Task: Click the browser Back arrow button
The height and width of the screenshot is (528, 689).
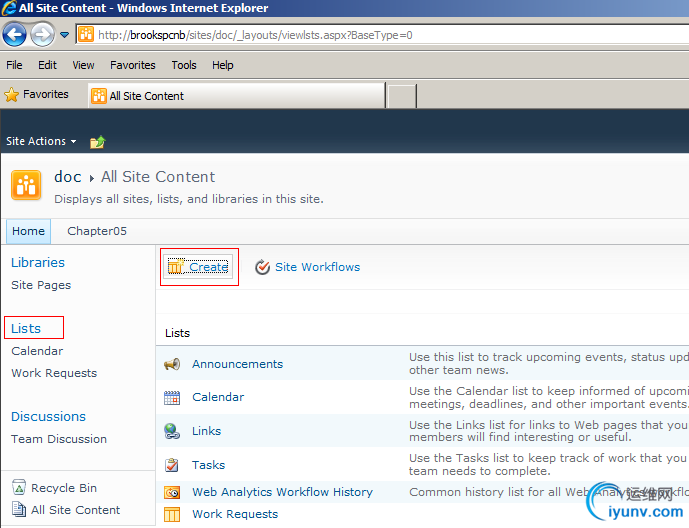Action: pos(15,34)
